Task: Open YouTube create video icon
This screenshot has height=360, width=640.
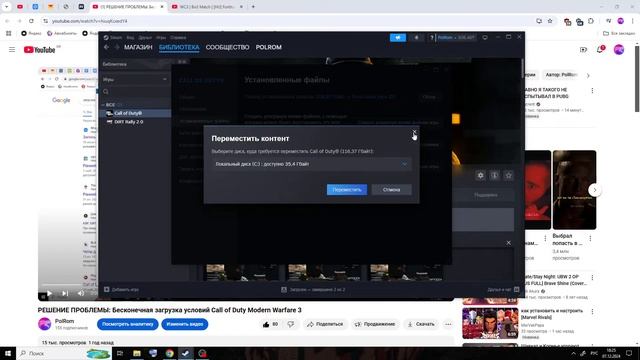Action: (583, 50)
